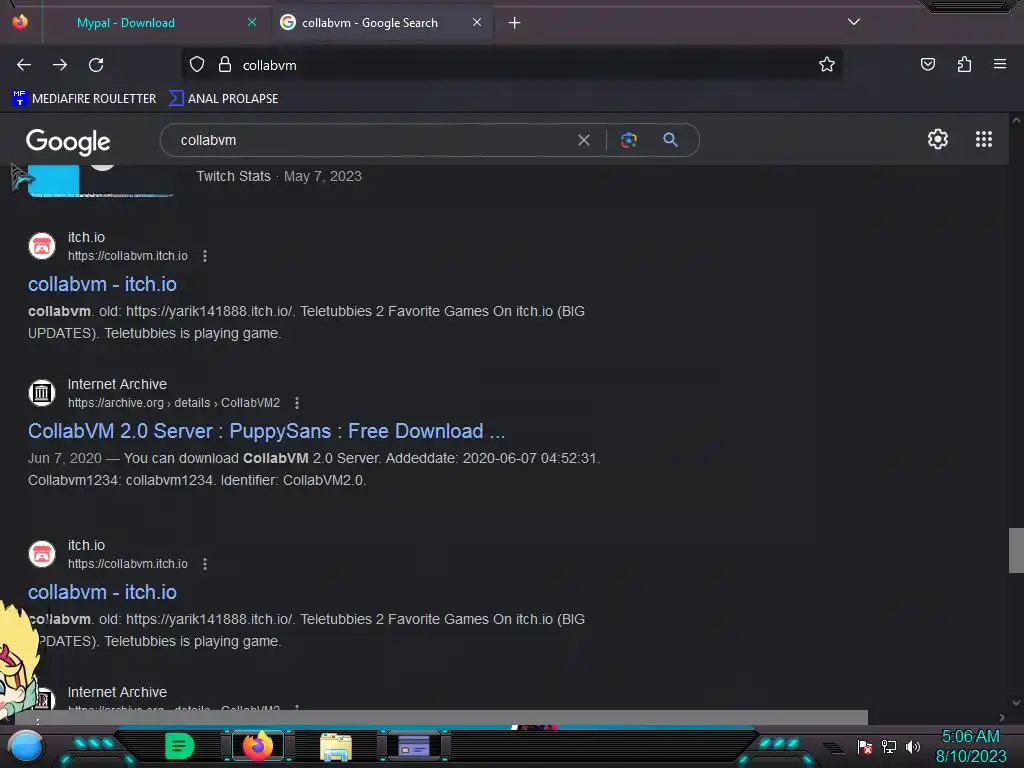
Task: Open the Start orb button
Action: (26, 747)
